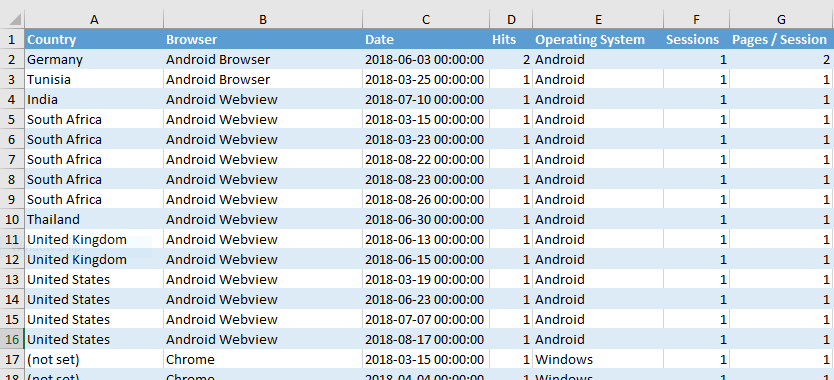This screenshot has height=380, width=834.
Task: Select the Tunisia cell
Action: point(94,79)
